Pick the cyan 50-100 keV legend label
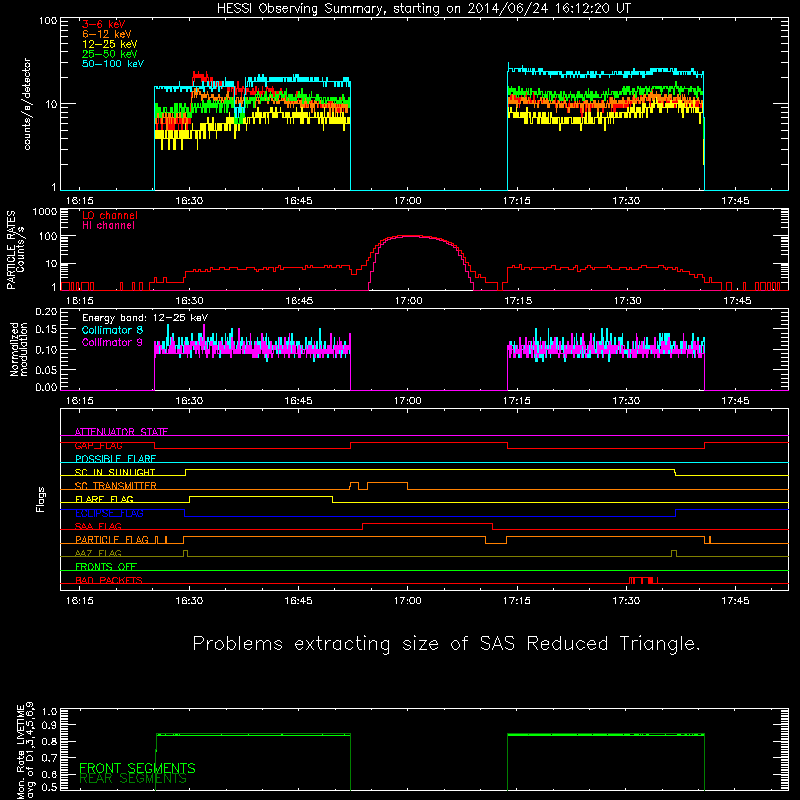This screenshot has width=800, height=800. tap(113, 64)
